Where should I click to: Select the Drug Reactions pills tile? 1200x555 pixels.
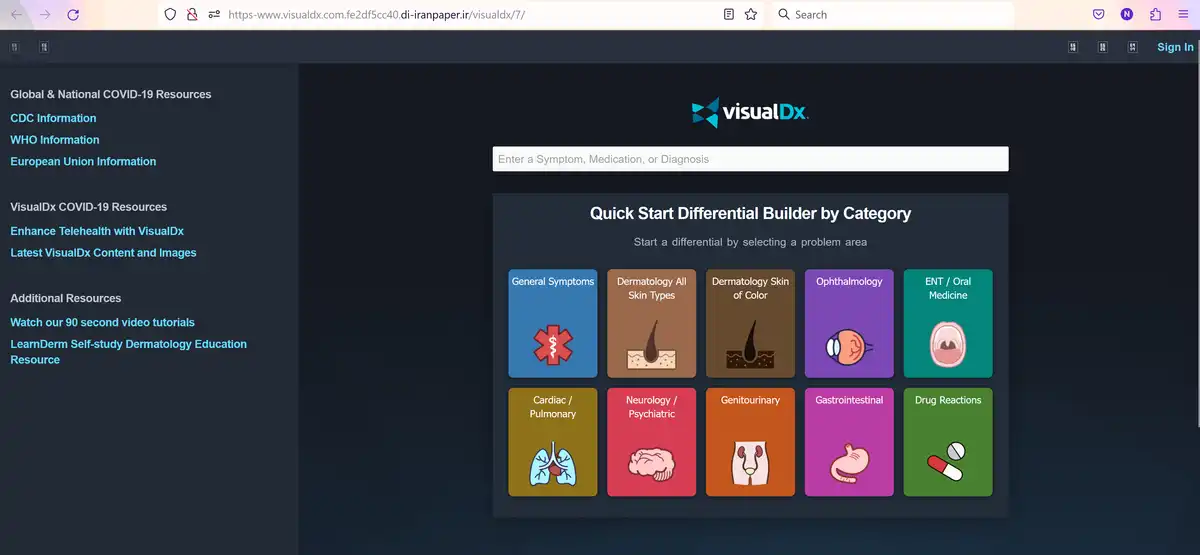[947, 442]
